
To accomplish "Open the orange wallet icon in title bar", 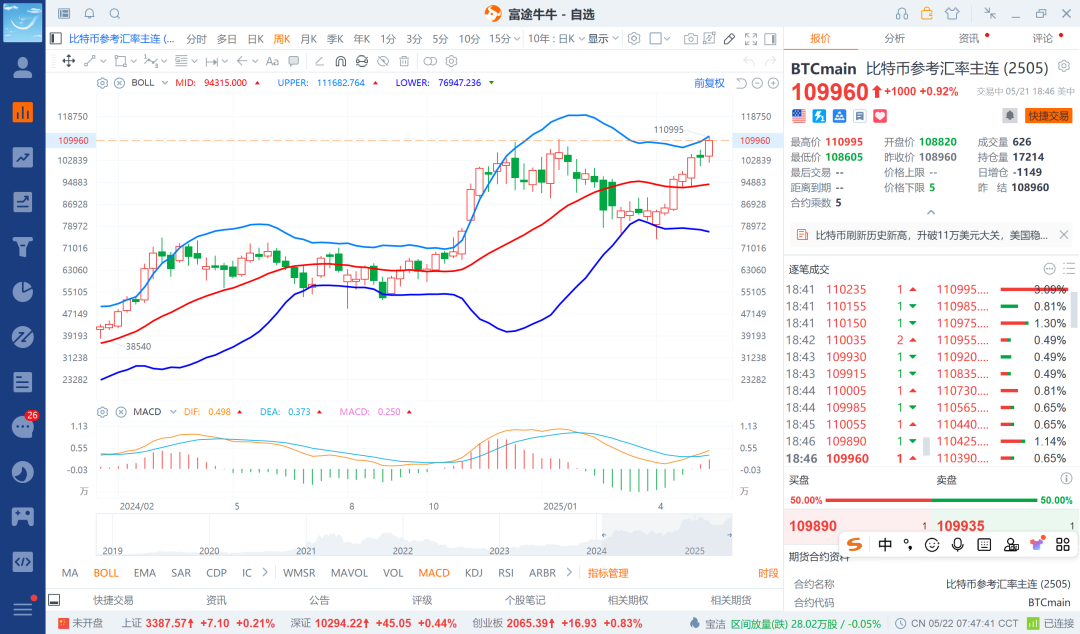I will [926, 13].
